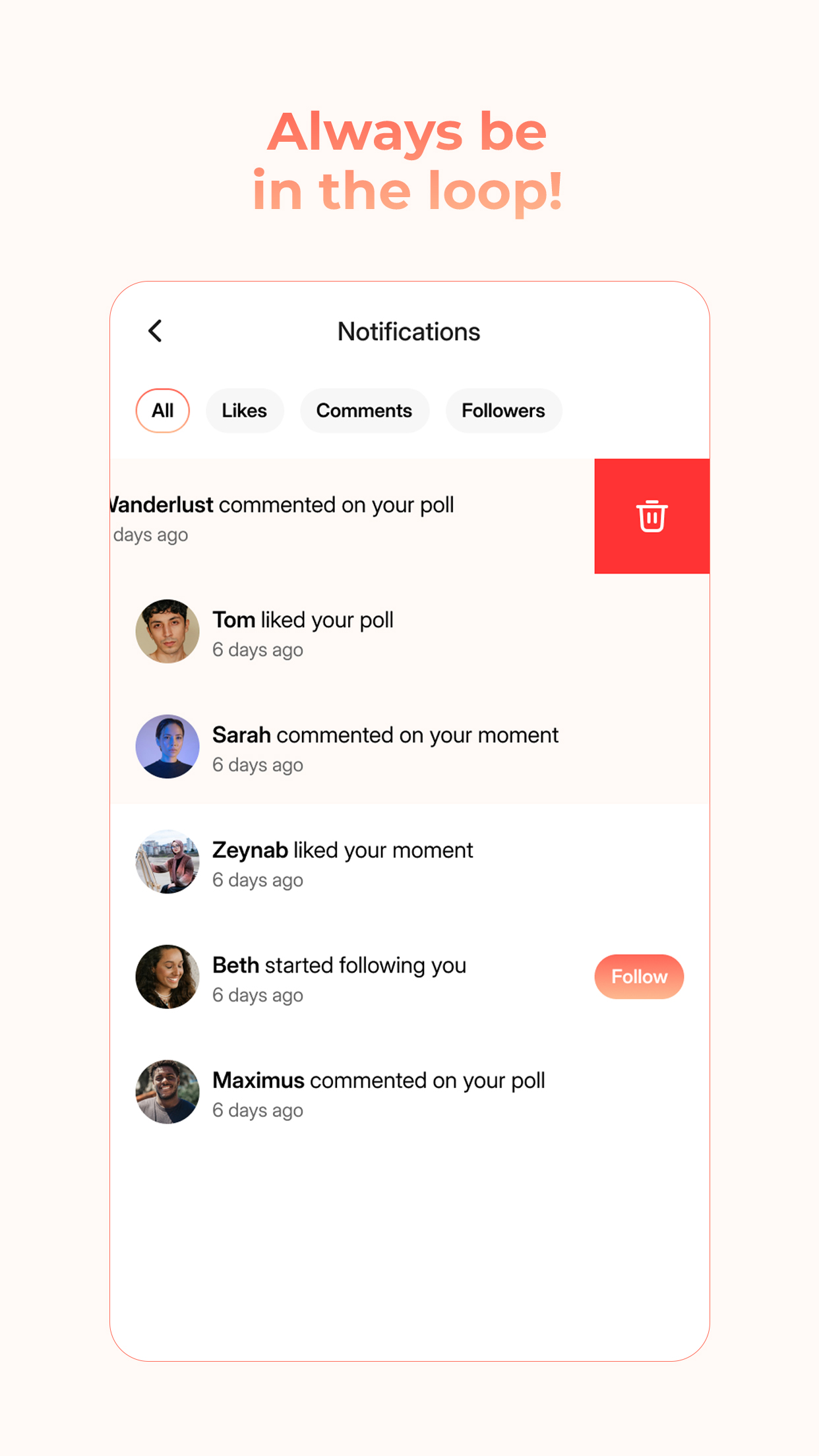Viewport: 819px width, 1456px height.
Task: Tap the 'Always be in the loop!' headline
Action: (408, 160)
